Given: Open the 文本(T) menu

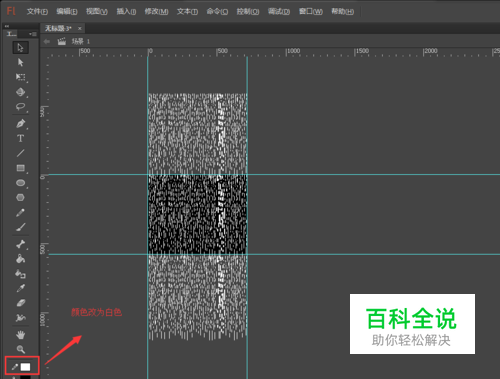Looking at the screenshot, I should pos(187,12).
